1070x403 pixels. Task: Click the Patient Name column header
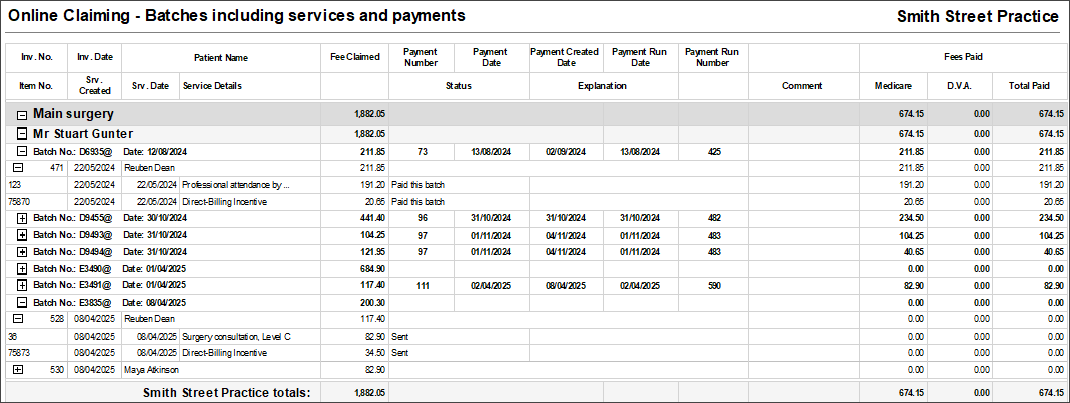pos(221,58)
